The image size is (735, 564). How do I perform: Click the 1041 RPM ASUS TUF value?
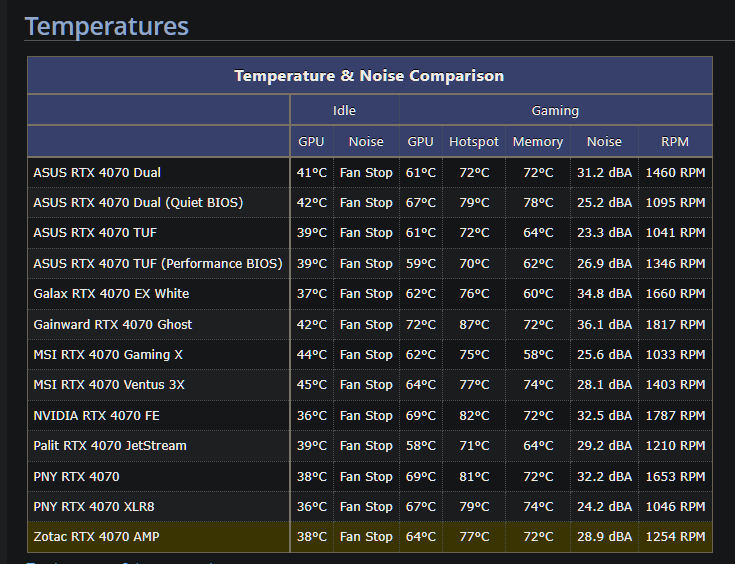[x=675, y=233]
